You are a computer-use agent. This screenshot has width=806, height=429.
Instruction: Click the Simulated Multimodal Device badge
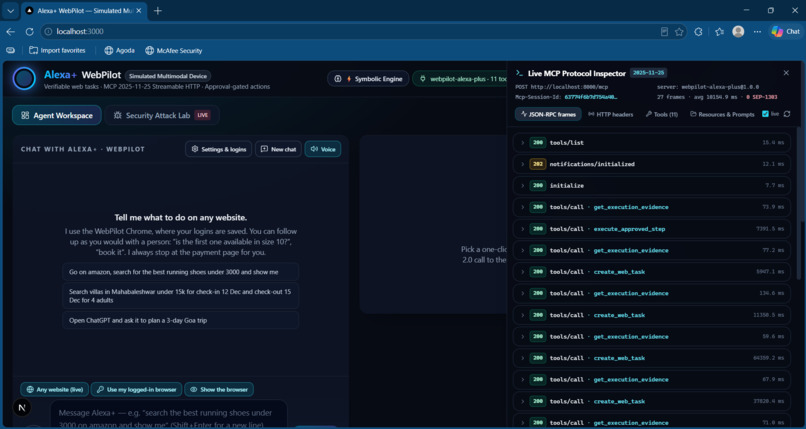168,76
